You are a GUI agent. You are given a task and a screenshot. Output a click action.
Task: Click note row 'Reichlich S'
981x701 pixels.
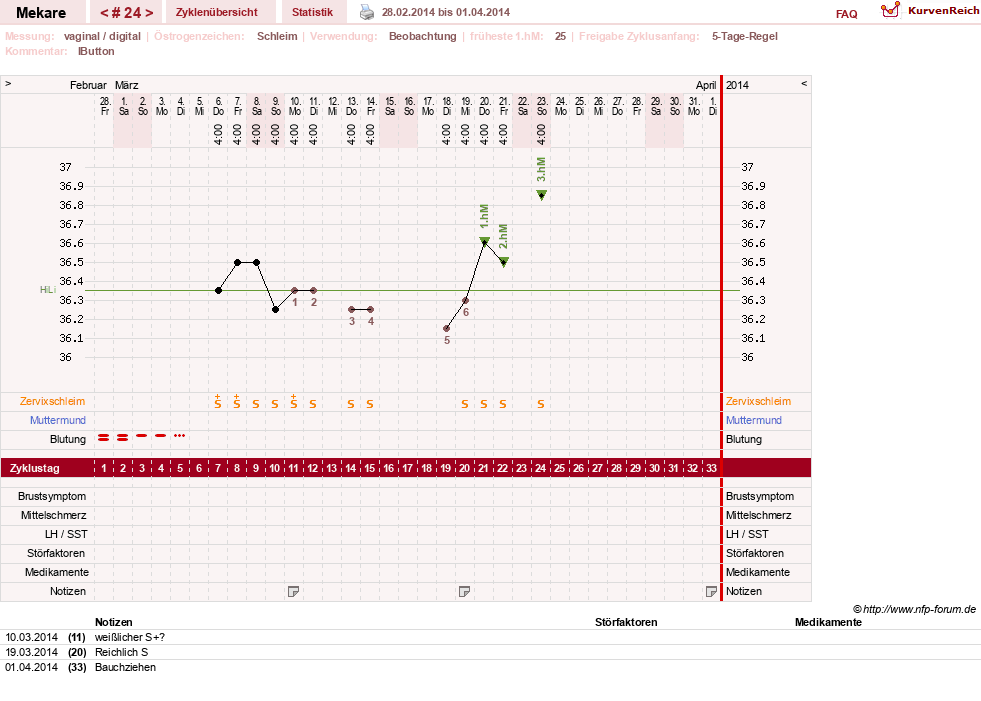(x=121, y=652)
